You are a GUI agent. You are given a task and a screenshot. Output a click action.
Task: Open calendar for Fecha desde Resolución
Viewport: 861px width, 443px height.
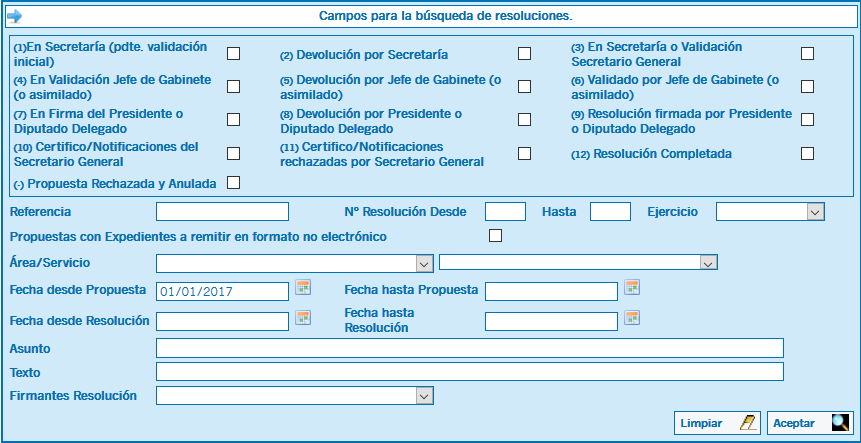pos(303,317)
